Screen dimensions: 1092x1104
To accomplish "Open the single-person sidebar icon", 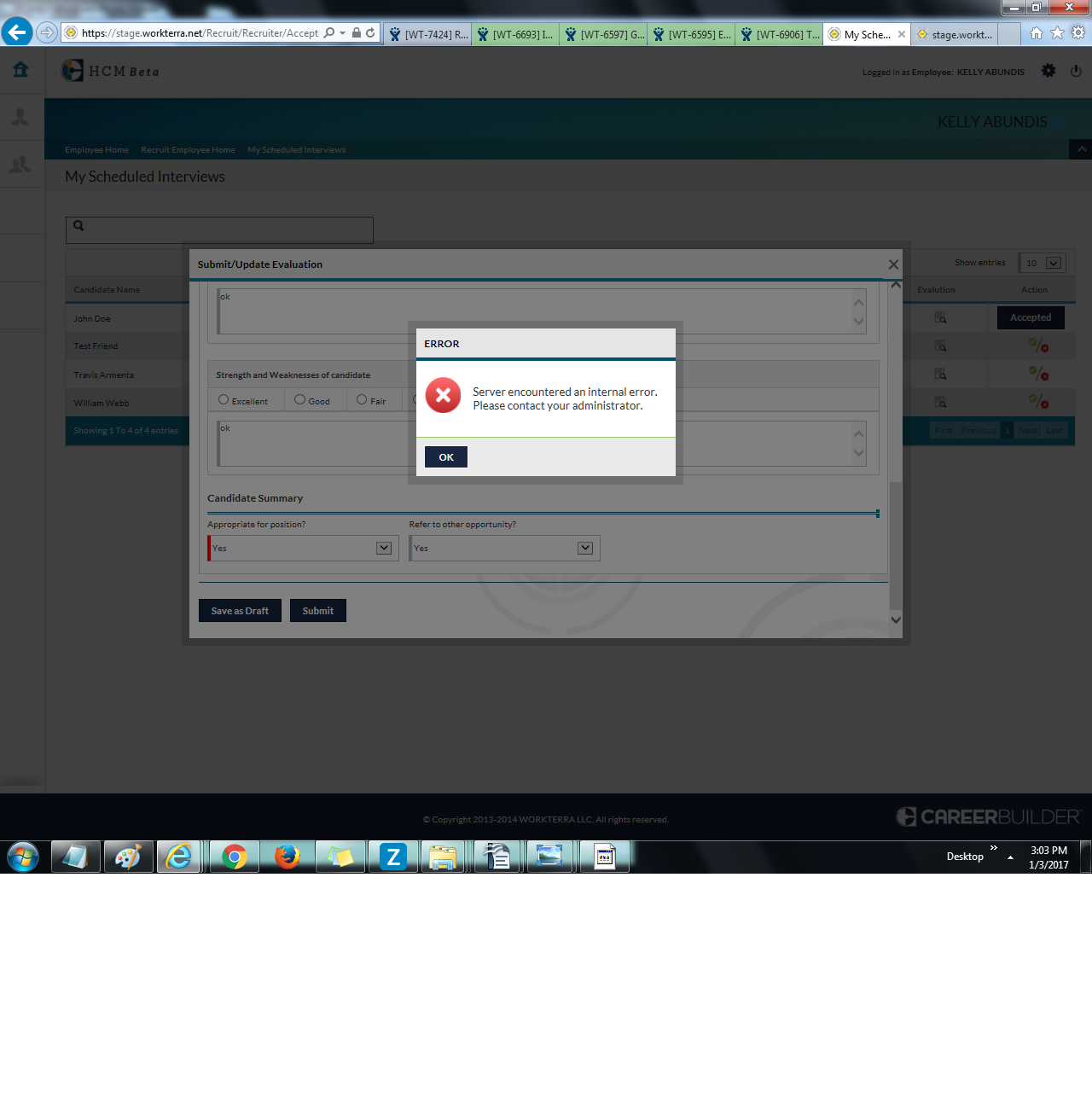I will pyautogui.click(x=20, y=117).
